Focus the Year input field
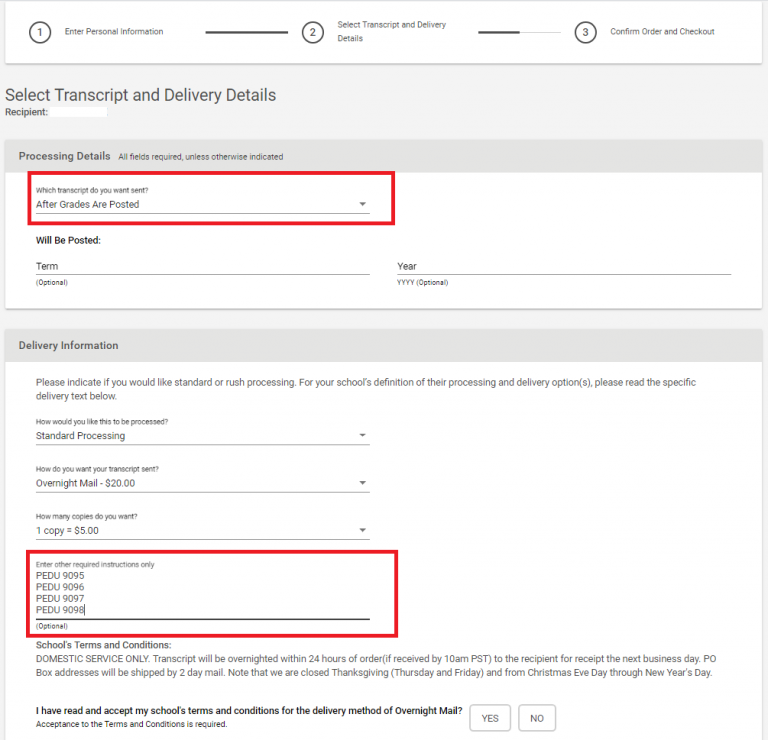This screenshot has height=740, width=768. pyautogui.click(x=563, y=266)
